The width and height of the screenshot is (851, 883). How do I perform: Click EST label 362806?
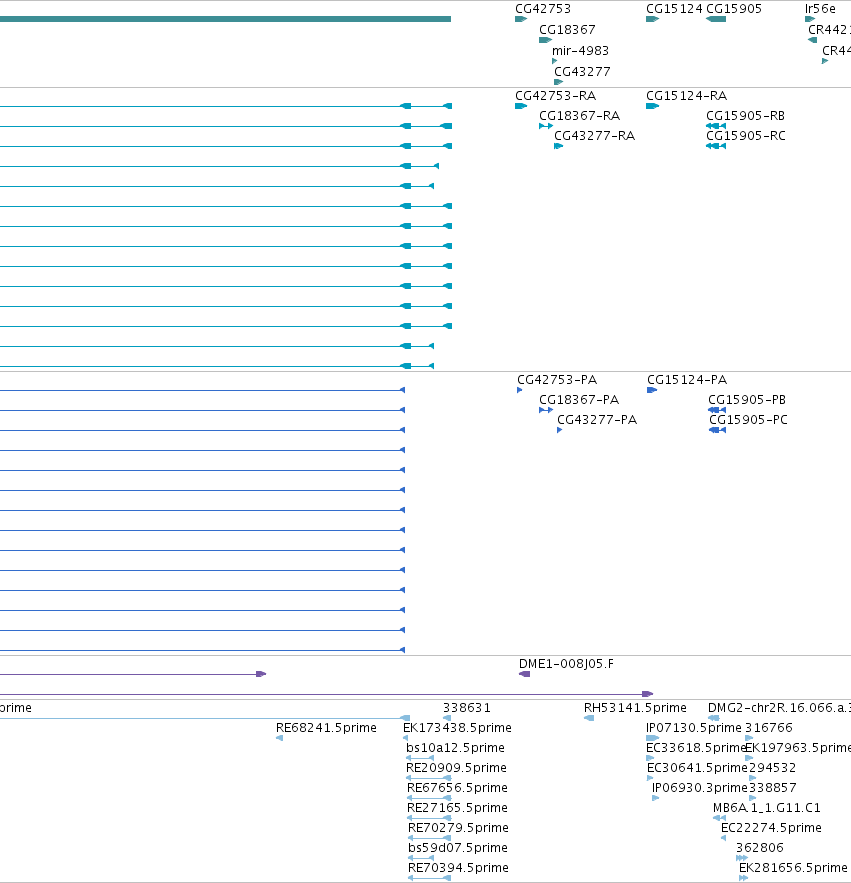tap(760, 848)
